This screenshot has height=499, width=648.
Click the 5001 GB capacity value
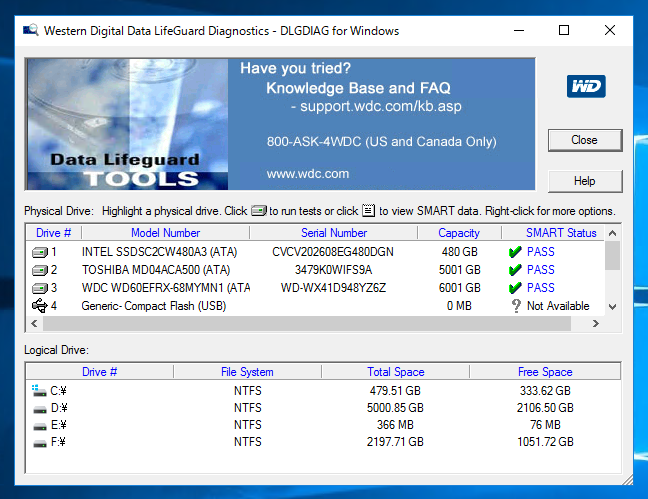coord(459,270)
